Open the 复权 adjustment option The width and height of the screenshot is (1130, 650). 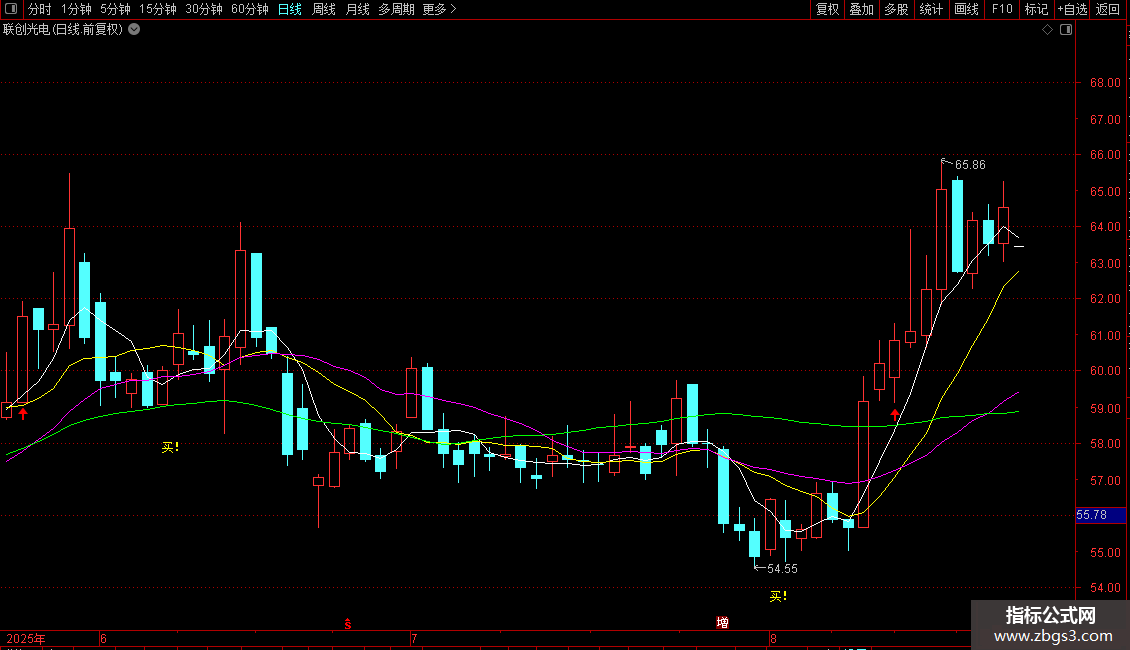[827, 9]
